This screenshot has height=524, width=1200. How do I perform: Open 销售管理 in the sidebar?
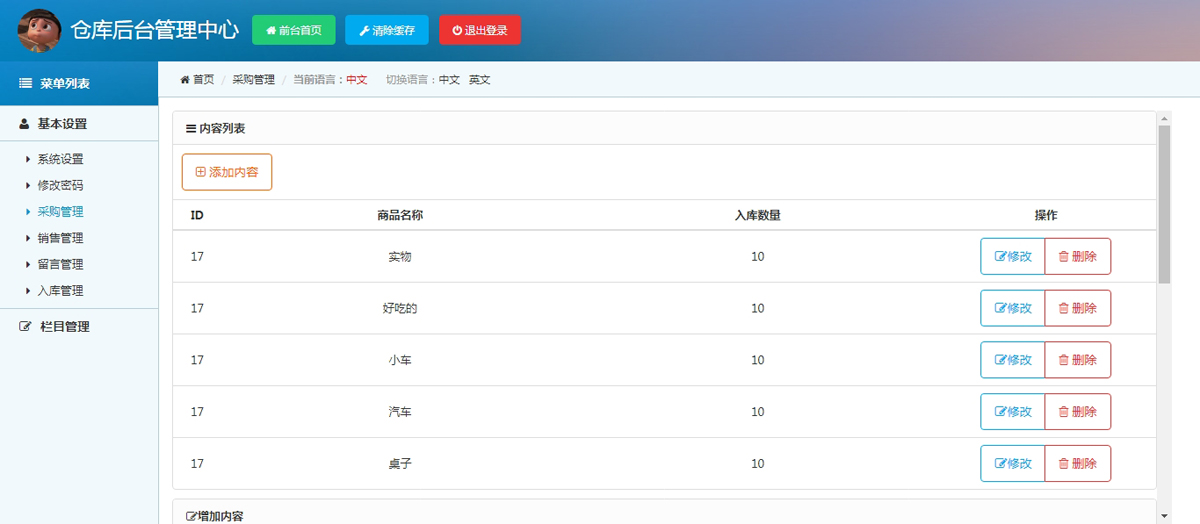click(60, 238)
